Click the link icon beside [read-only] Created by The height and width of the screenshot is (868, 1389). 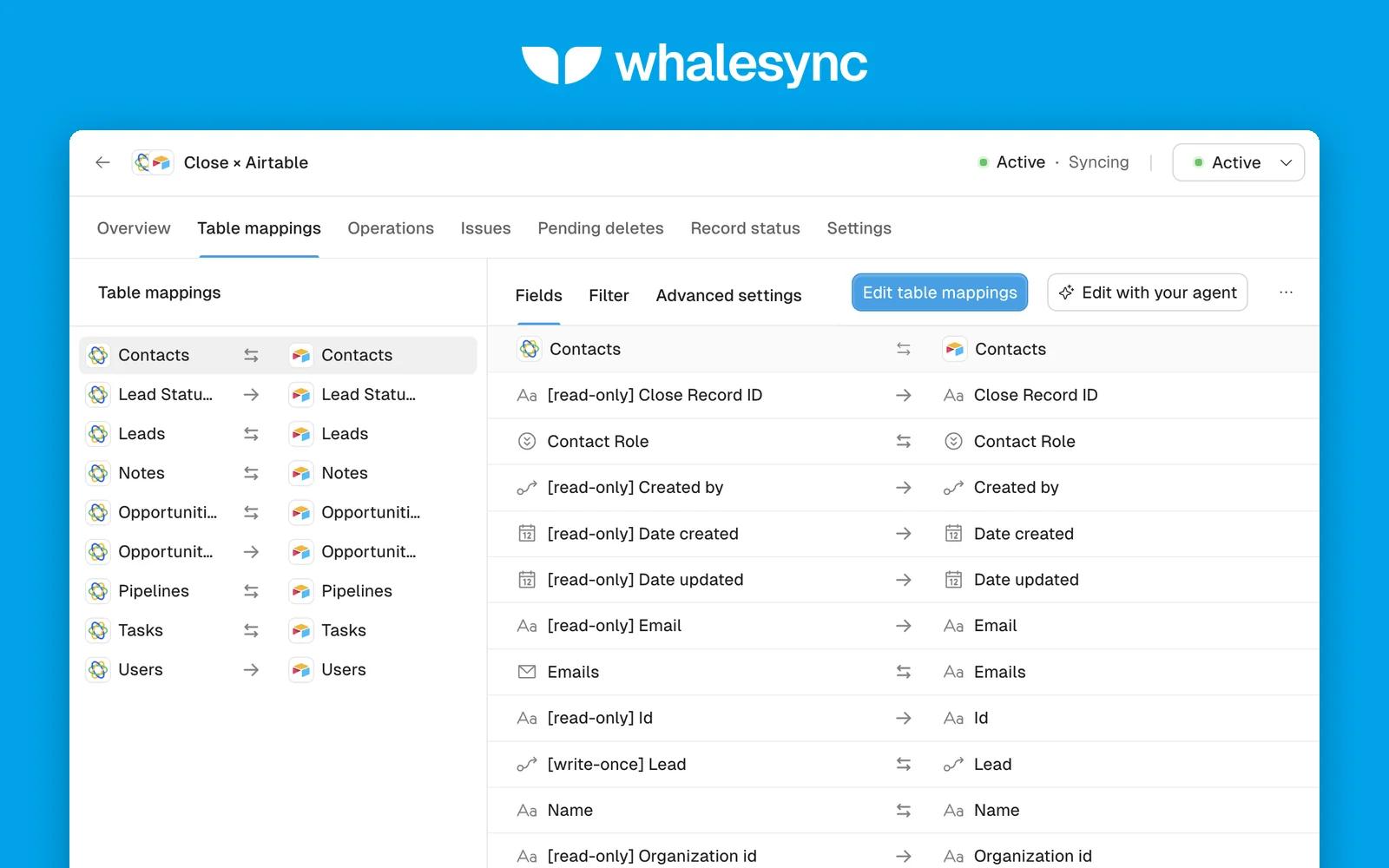click(527, 488)
